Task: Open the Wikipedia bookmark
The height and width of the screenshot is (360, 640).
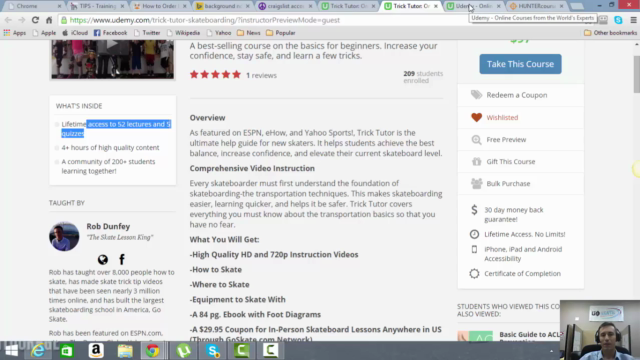Action: pyautogui.click(x=183, y=33)
